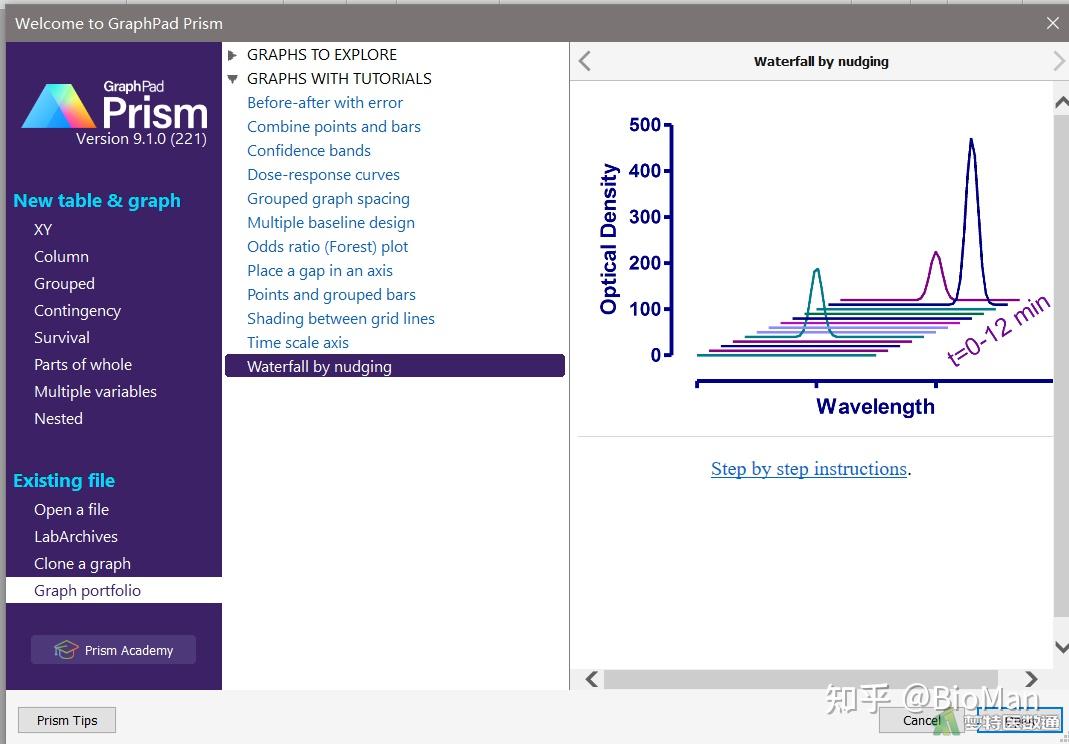Image resolution: width=1069 pixels, height=744 pixels.
Task: Select the Survival table type
Action: click(62, 338)
